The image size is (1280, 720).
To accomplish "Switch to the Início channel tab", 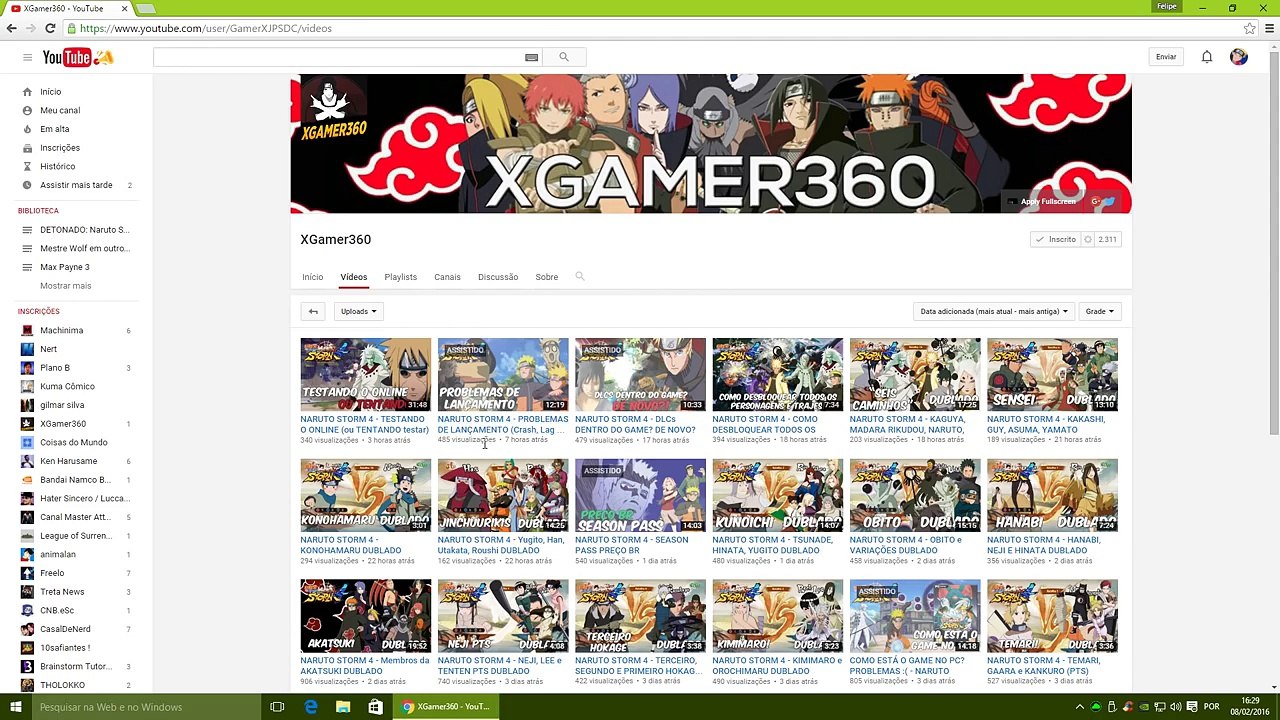I will pyautogui.click(x=313, y=277).
